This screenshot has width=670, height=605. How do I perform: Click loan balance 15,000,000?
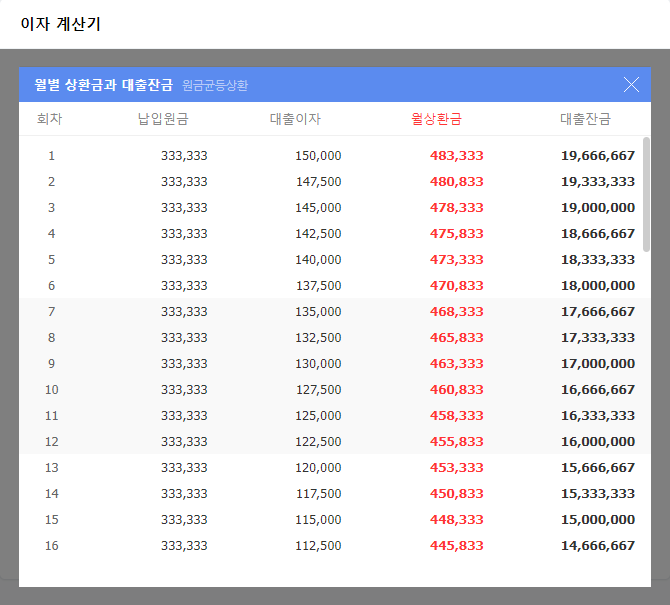598,520
